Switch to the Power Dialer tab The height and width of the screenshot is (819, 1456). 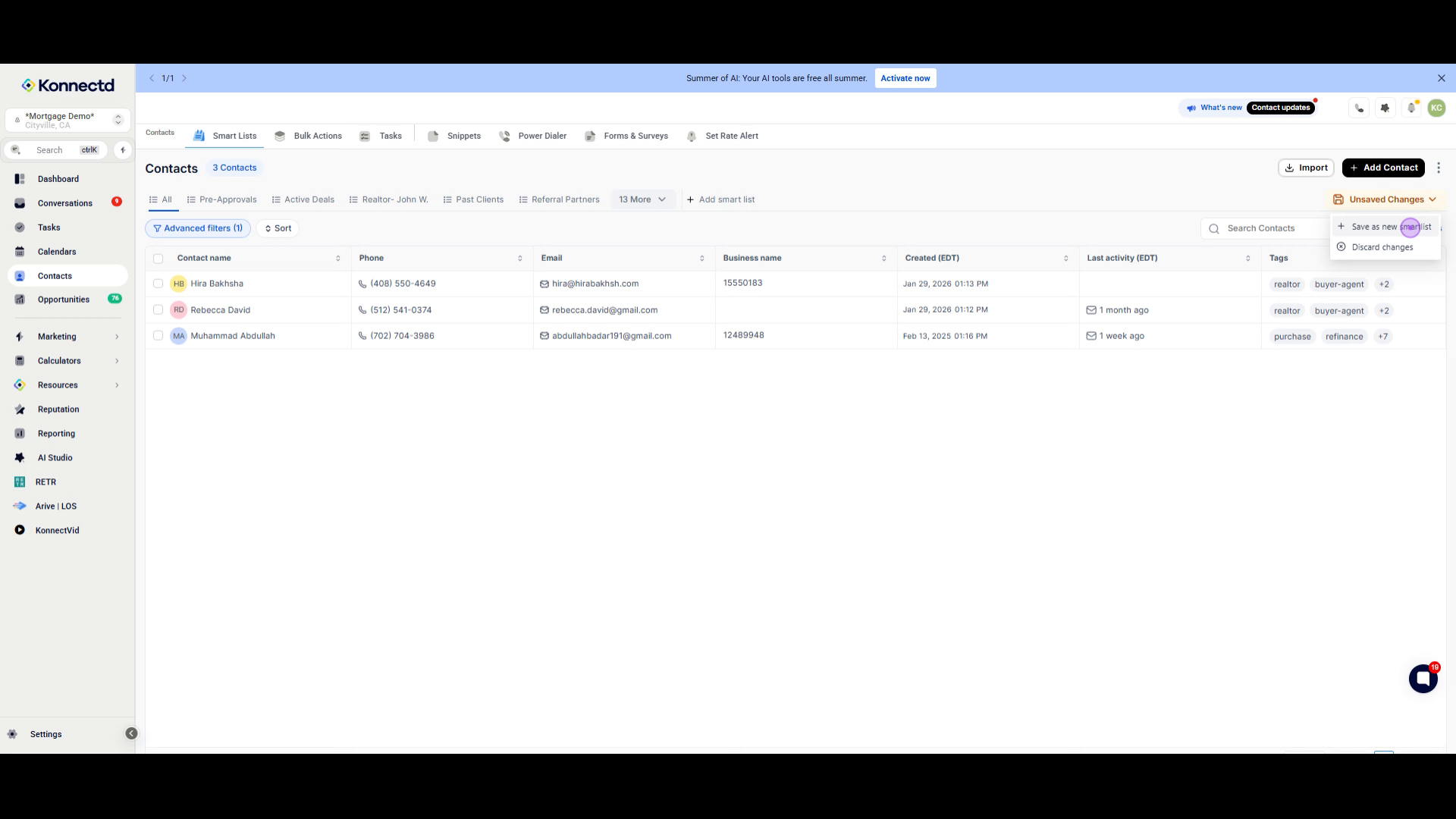533,136
